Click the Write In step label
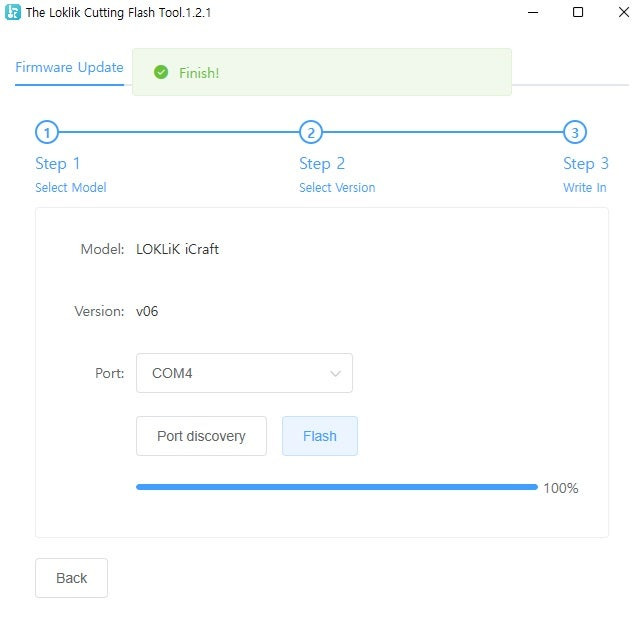Viewport: 643px width, 643px height. click(x=585, y=187)
